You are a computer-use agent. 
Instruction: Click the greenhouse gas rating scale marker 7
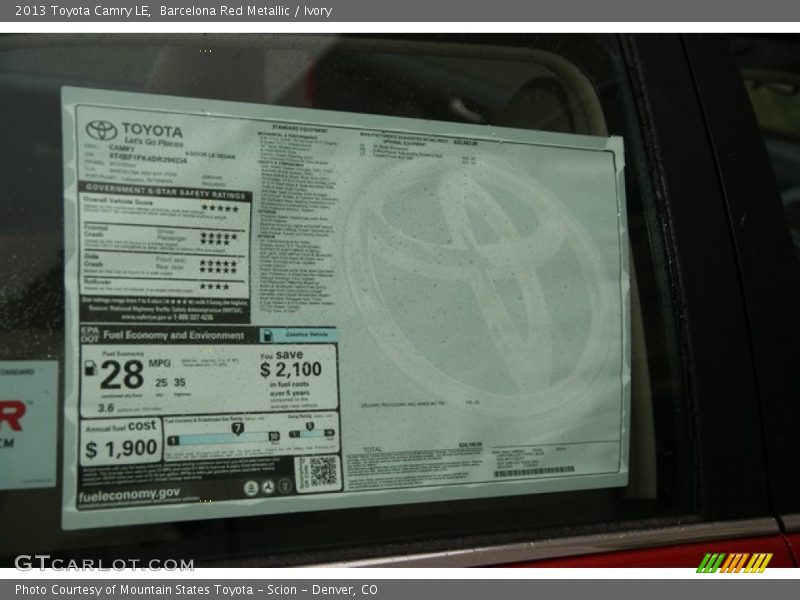pyautogui.click(x=238, y=427)
